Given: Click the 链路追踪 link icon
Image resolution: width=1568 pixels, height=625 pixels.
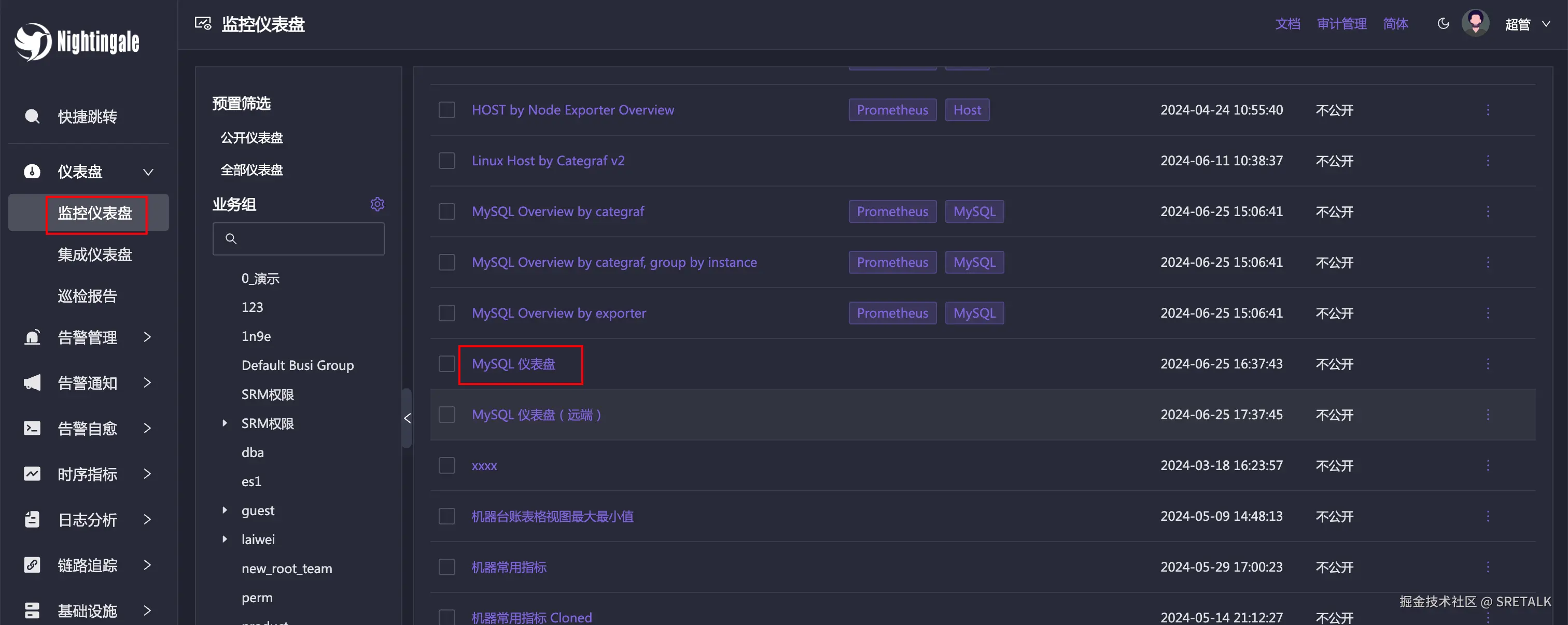Looking at the screenshot, I should (32, 565).
